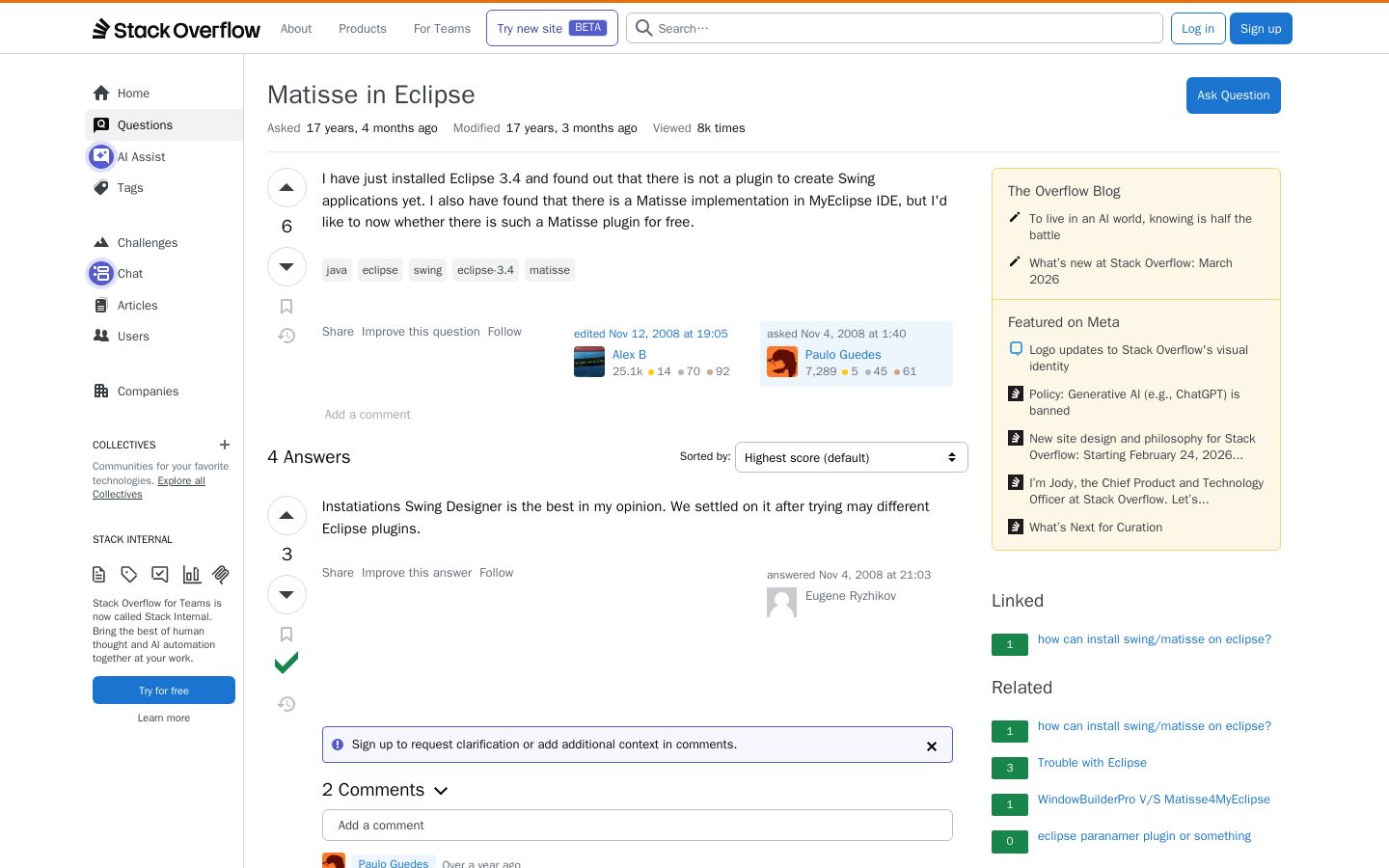The image size is (1389, 868).
Task: Open Companies in sidebar
Action: click(164, 392)
